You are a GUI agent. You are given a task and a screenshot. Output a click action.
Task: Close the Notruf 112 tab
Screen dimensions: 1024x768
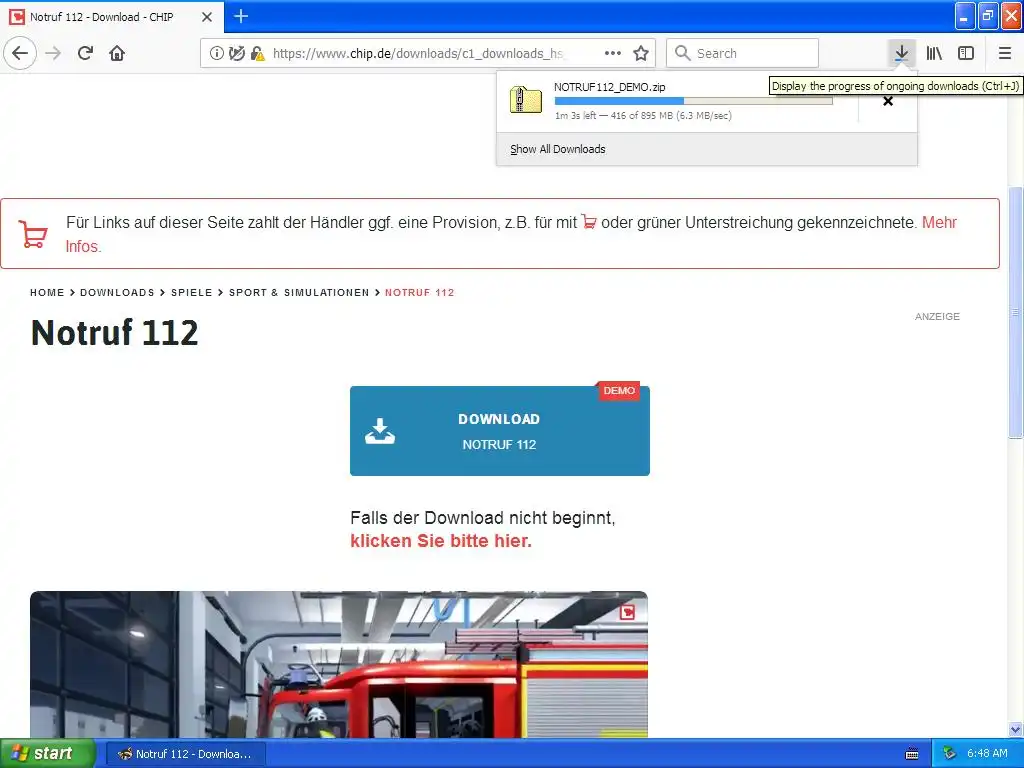point(207,17)
